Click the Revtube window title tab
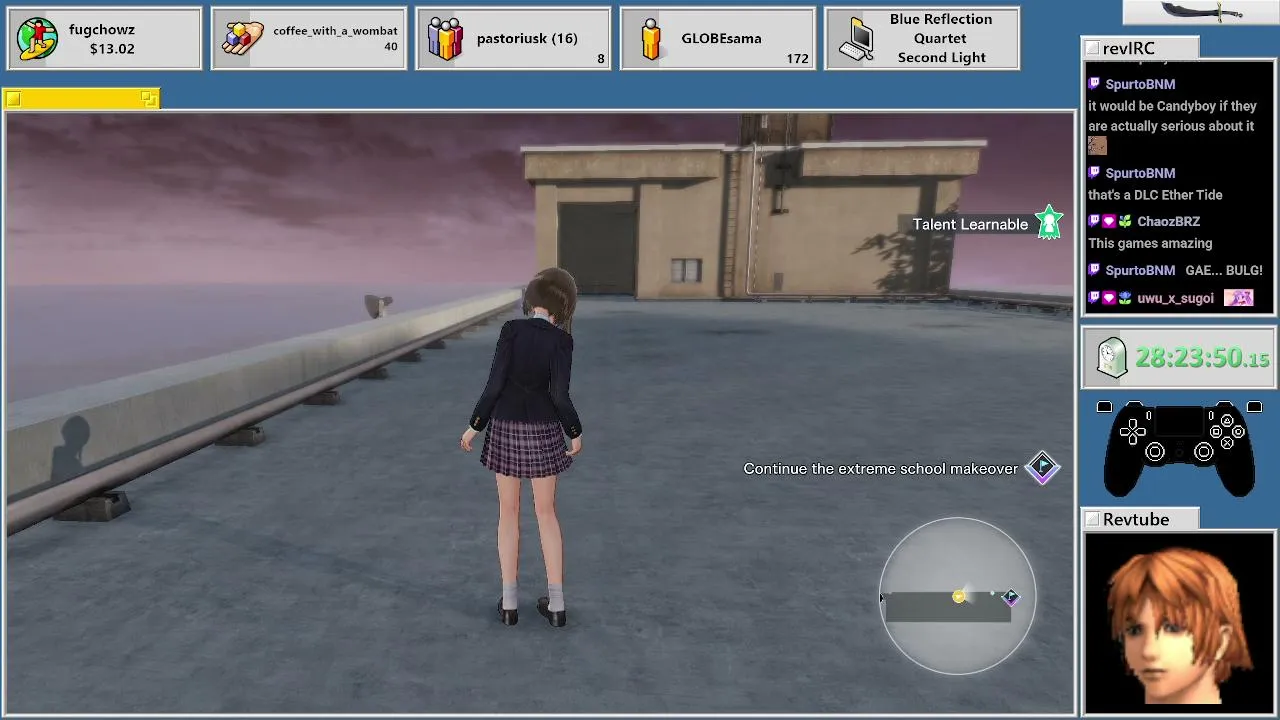Image resolution: width=1280 pixels, height=720 pixels. pyautogui.click(x=1140, y=519)
